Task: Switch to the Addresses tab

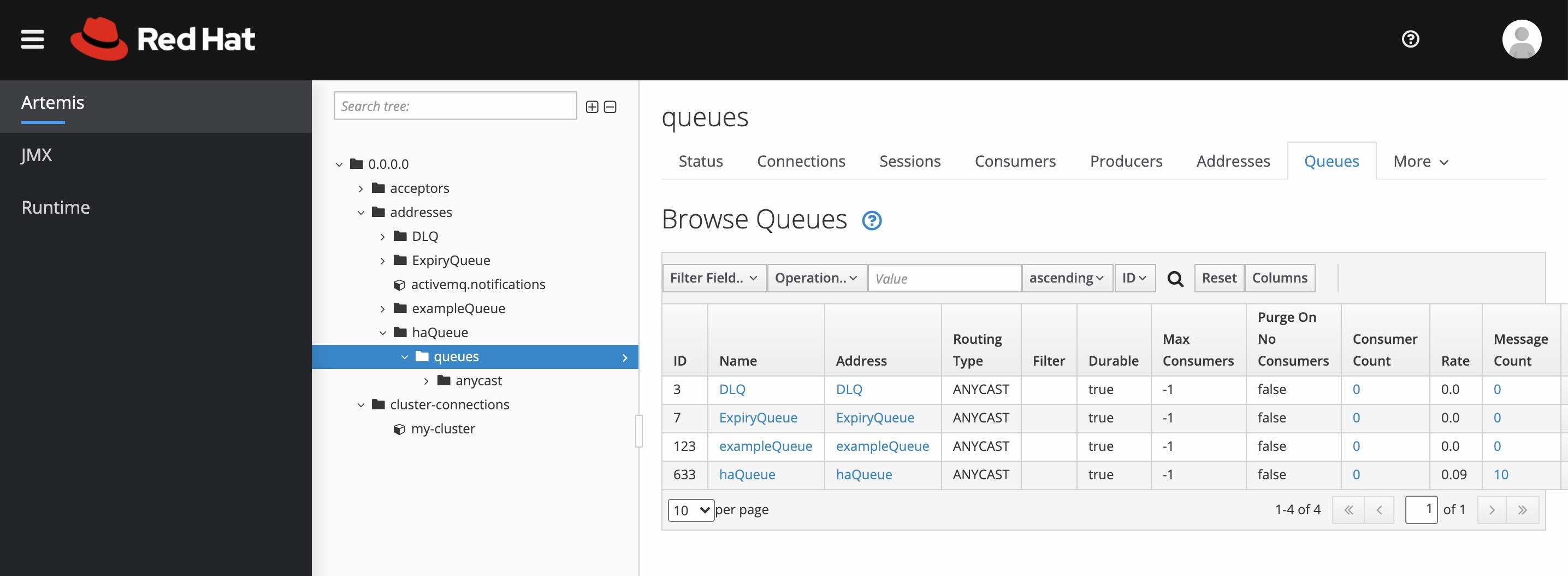Action: tap(1233, 161)
